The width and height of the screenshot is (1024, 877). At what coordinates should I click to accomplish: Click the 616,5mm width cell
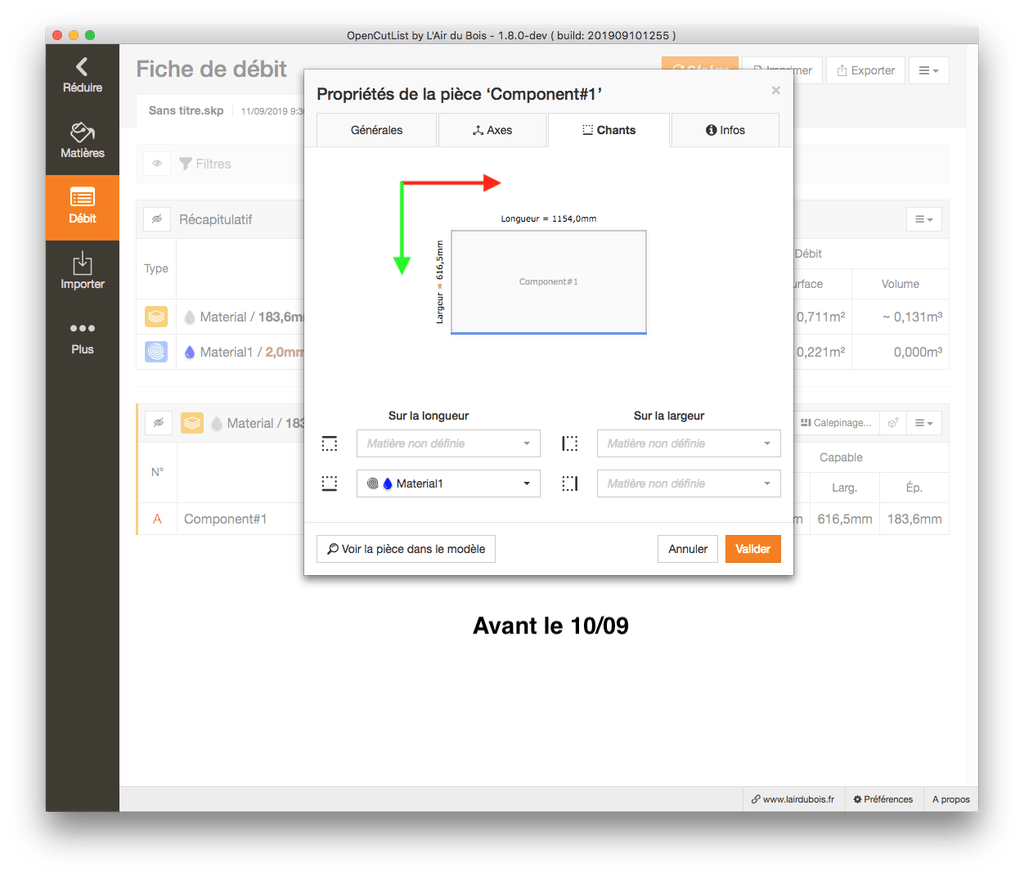coord(845,519)
